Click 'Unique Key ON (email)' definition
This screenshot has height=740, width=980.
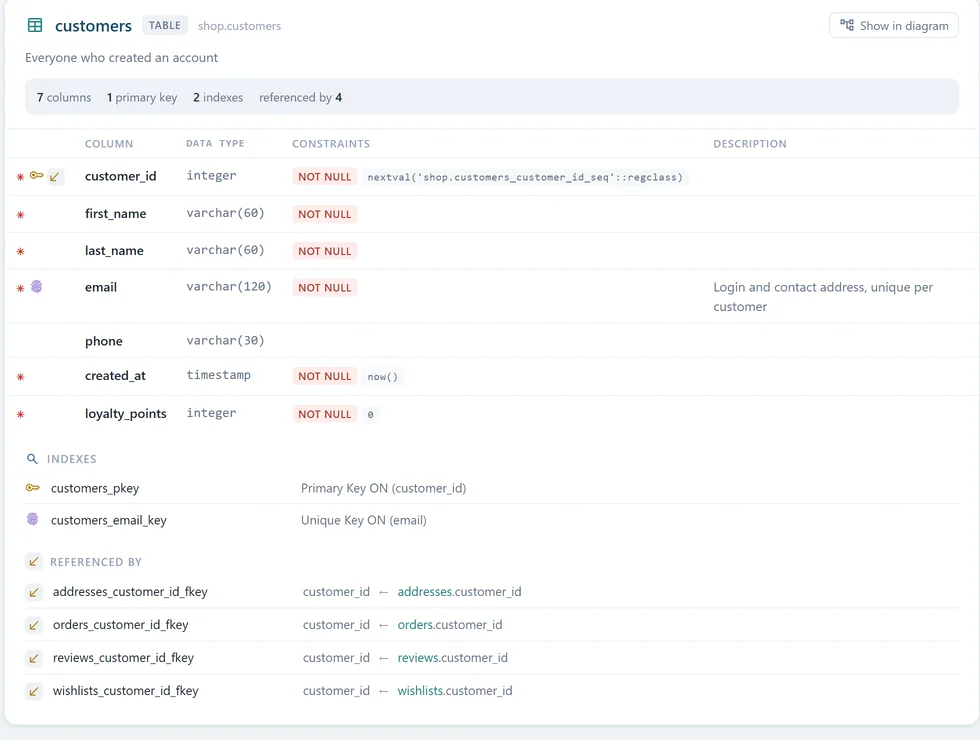364,520
